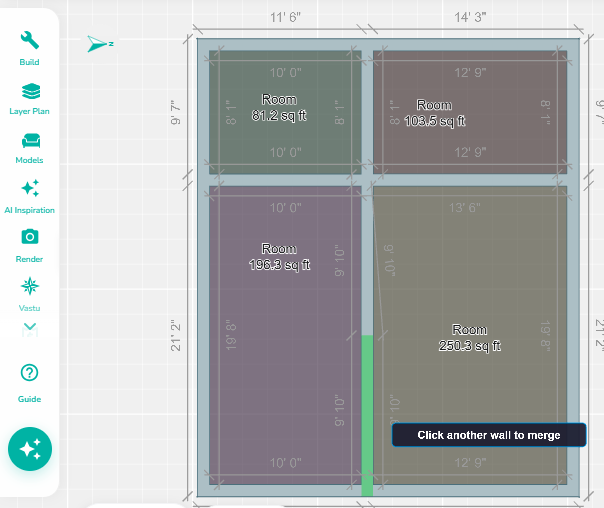Click the Vastu label in sidebar
The height and width of the screenshot is (508, 604).
[29, 308]
